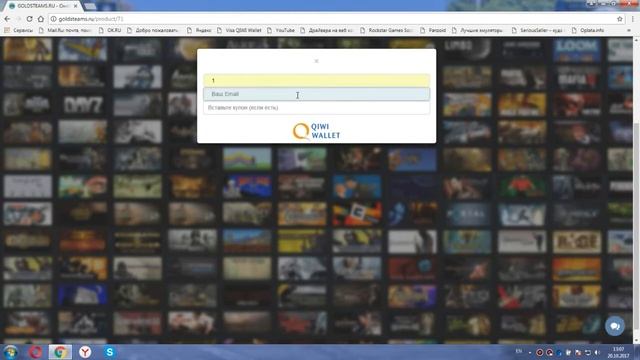Open the Oplata.info bookmark
The image size is (640, 360).
[588, 30]
